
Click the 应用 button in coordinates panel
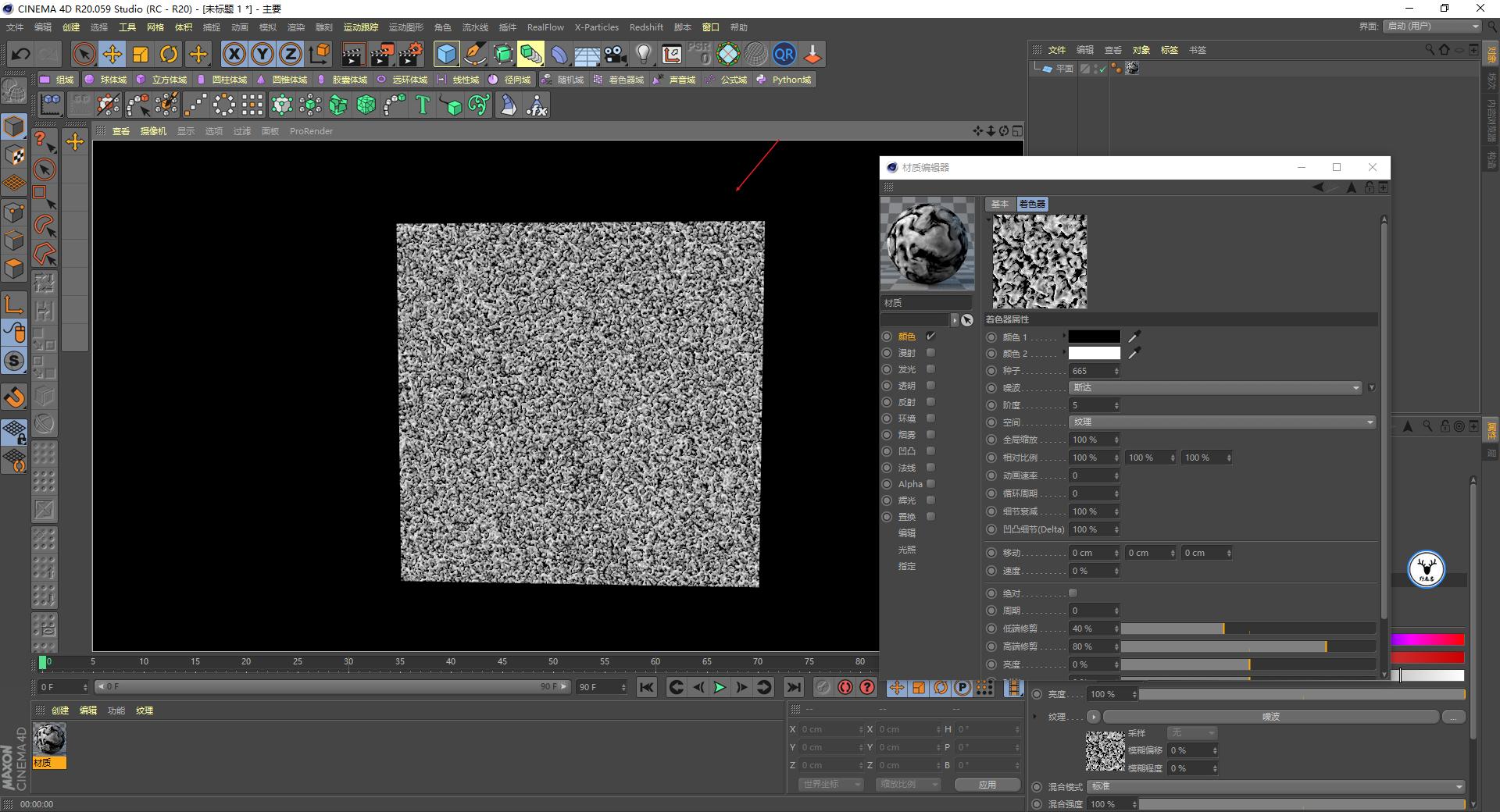pyautogui.click(x=987, y=784)
